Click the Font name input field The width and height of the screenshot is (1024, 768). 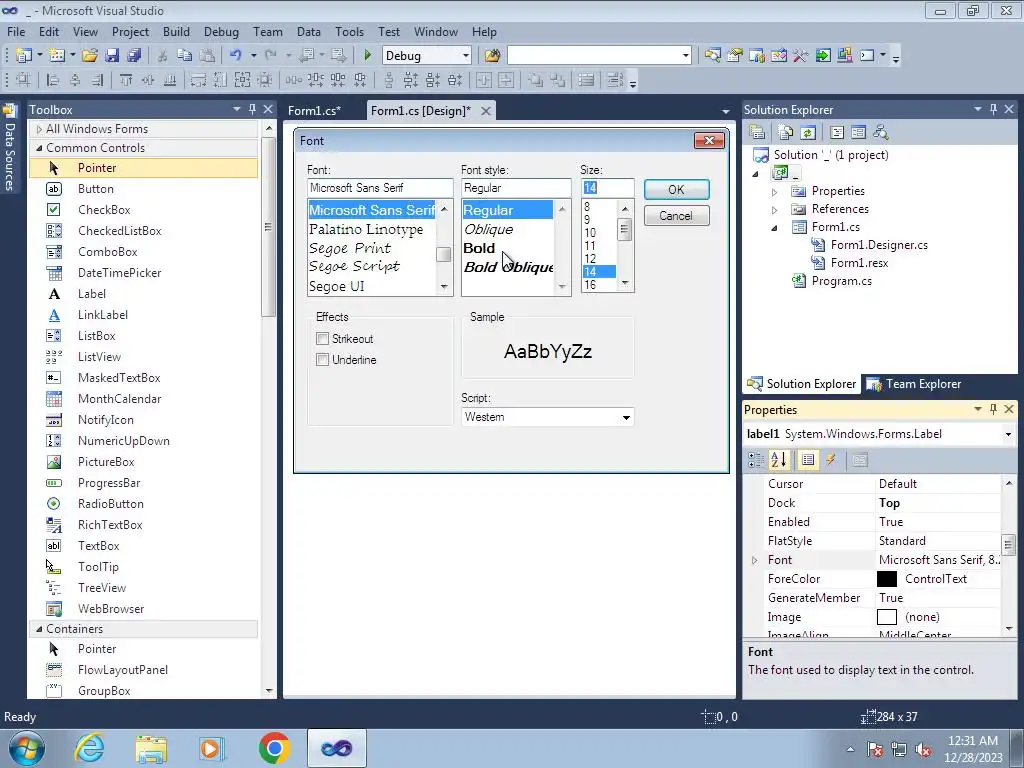click(x=380, y=188)
